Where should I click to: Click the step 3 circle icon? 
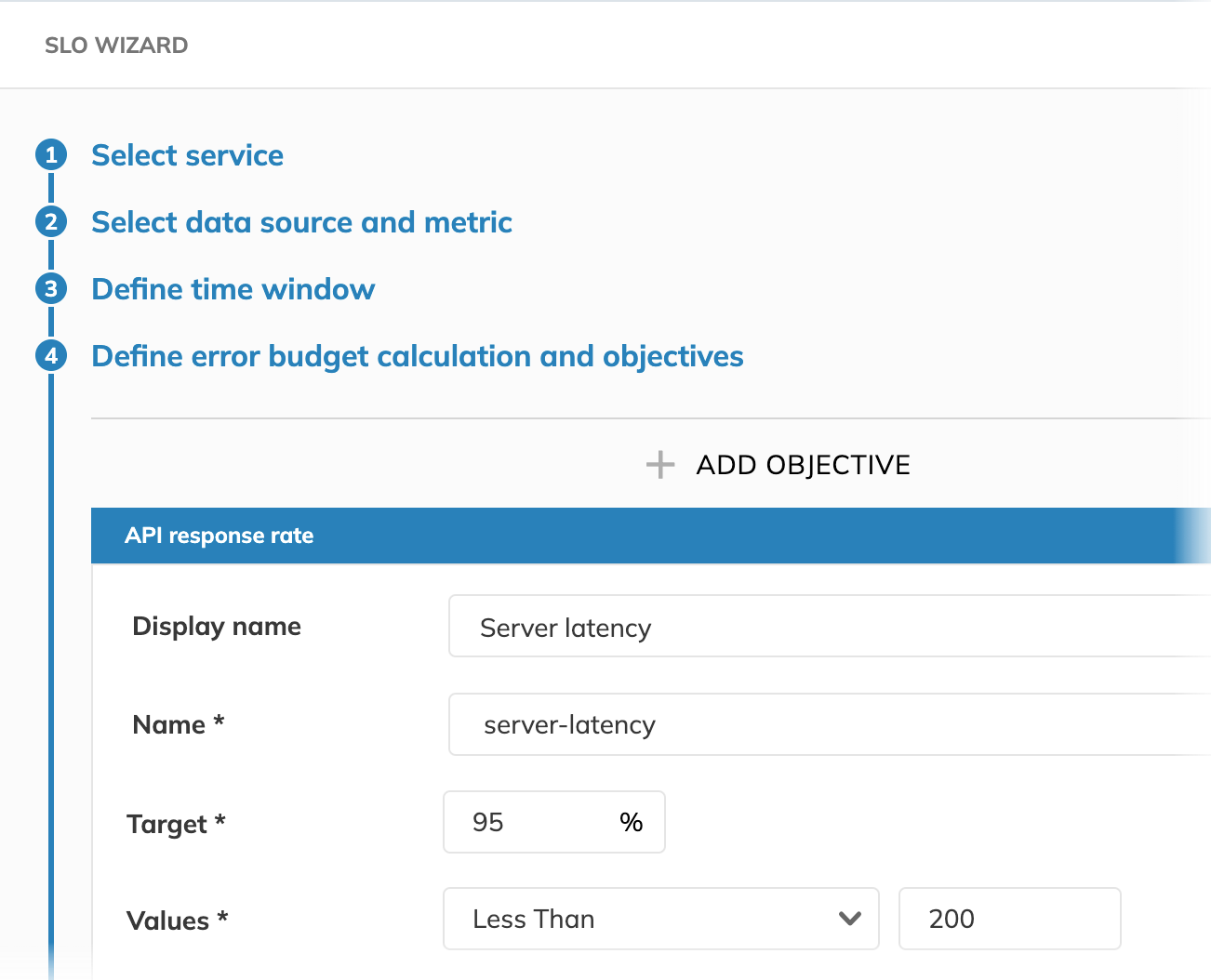point(51,289)
